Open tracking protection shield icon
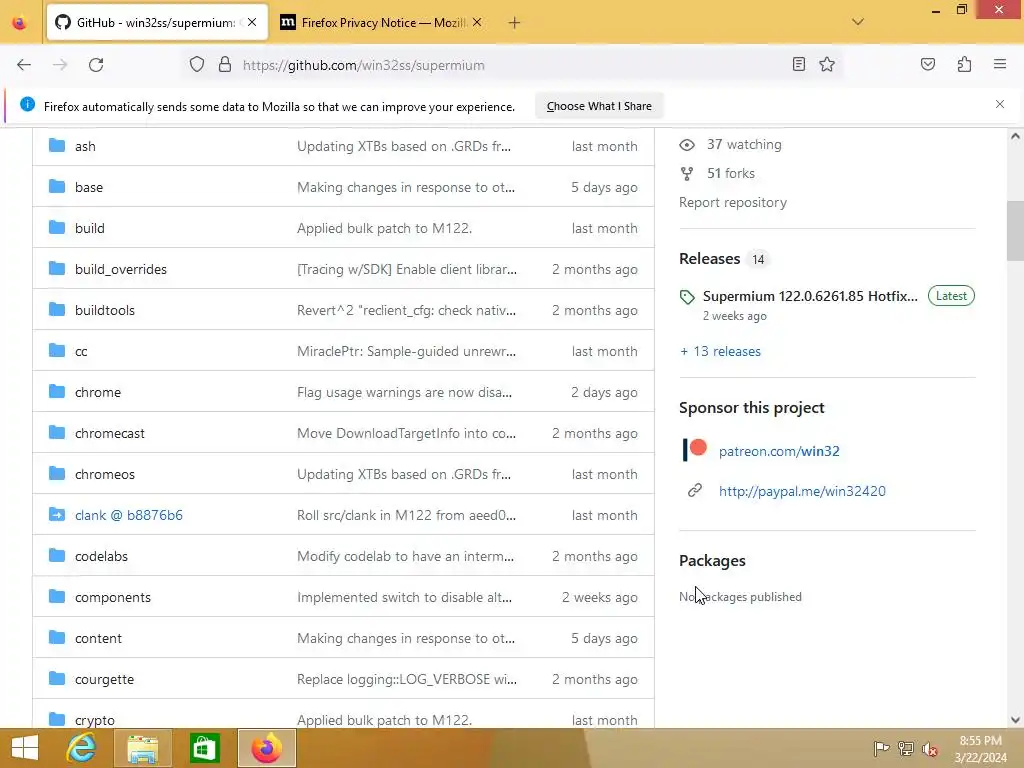This screenshot has width=1024, height=768. coord(197,65)
